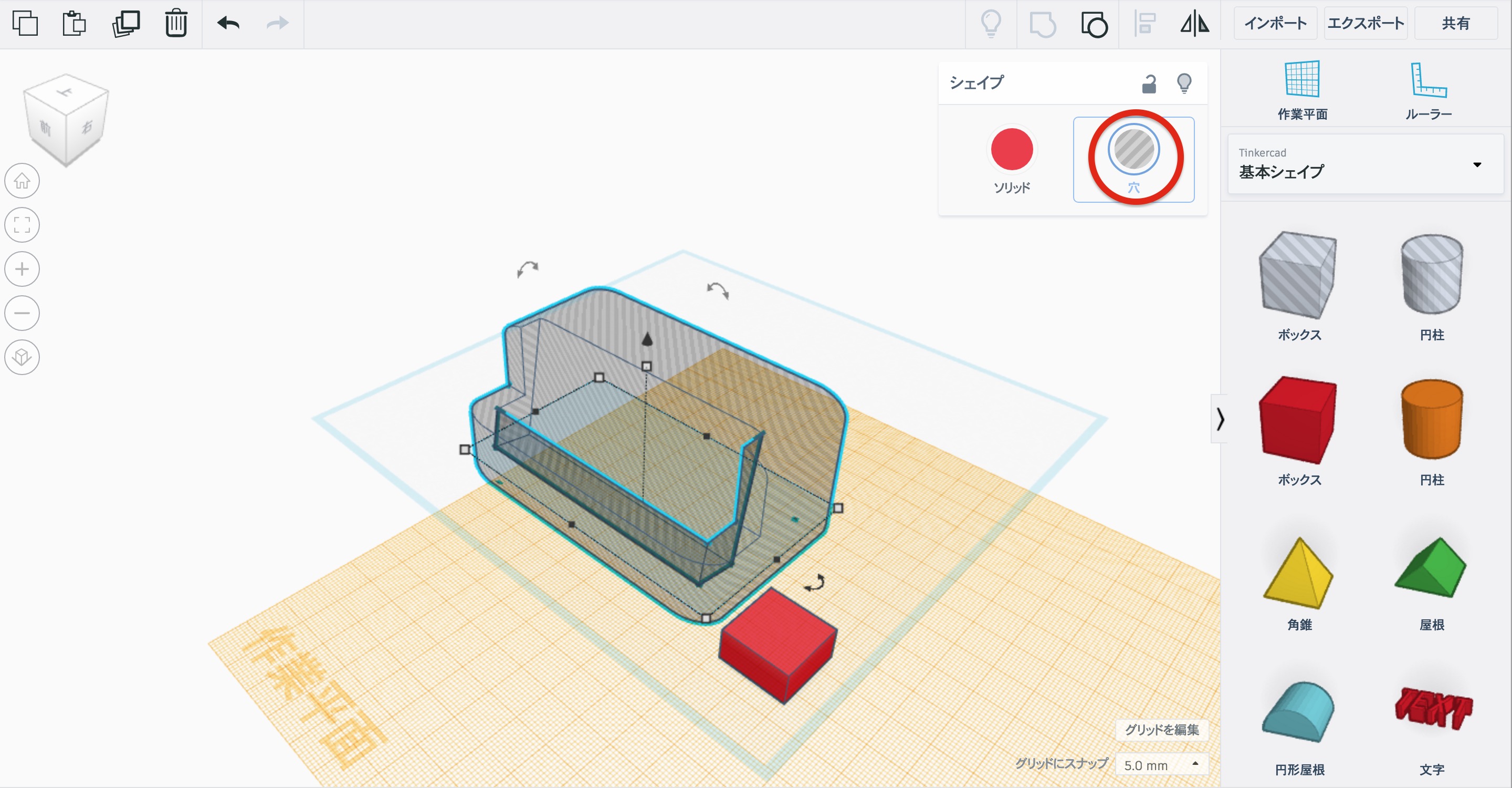Click the undo arrow
The image size is (1512, 788).
click(x=228, y=24)
